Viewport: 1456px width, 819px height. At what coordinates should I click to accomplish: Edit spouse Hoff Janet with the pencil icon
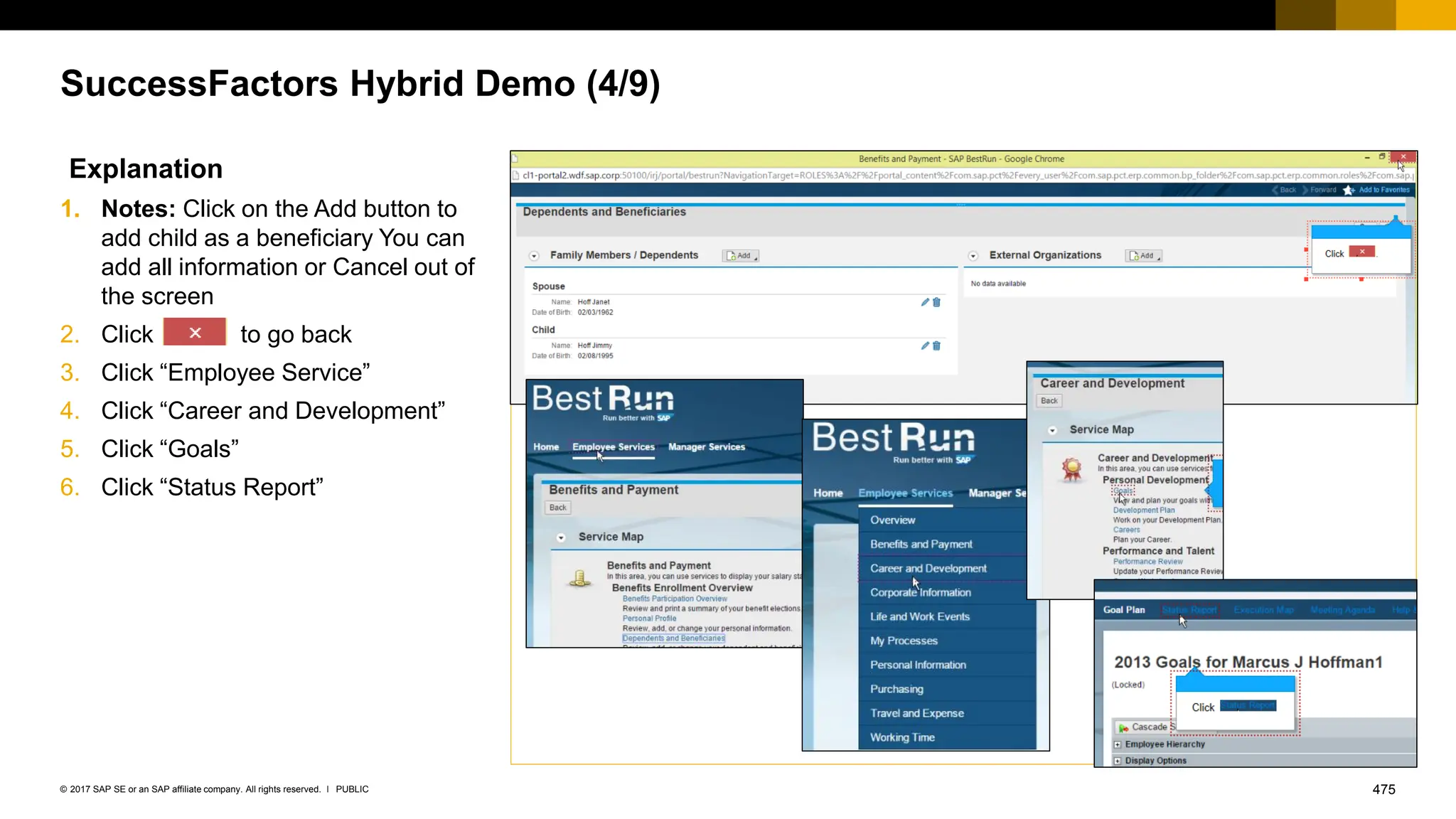tap(925, 302)
